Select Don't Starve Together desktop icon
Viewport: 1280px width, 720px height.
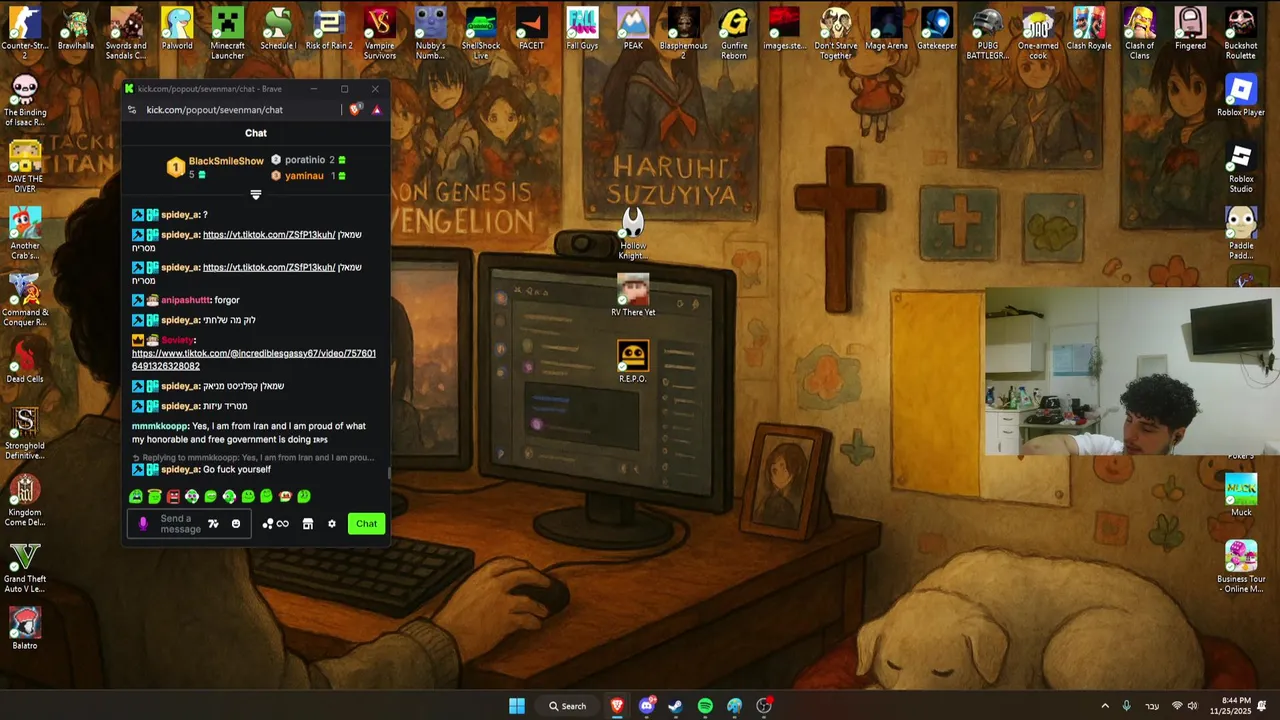coord(835,34)
